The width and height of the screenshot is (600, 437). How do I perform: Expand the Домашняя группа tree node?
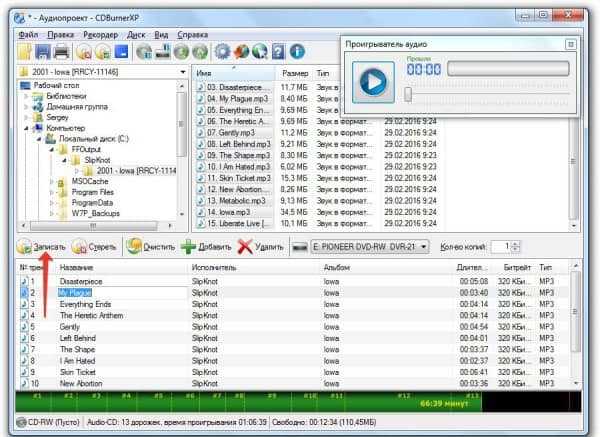point(26,107)
